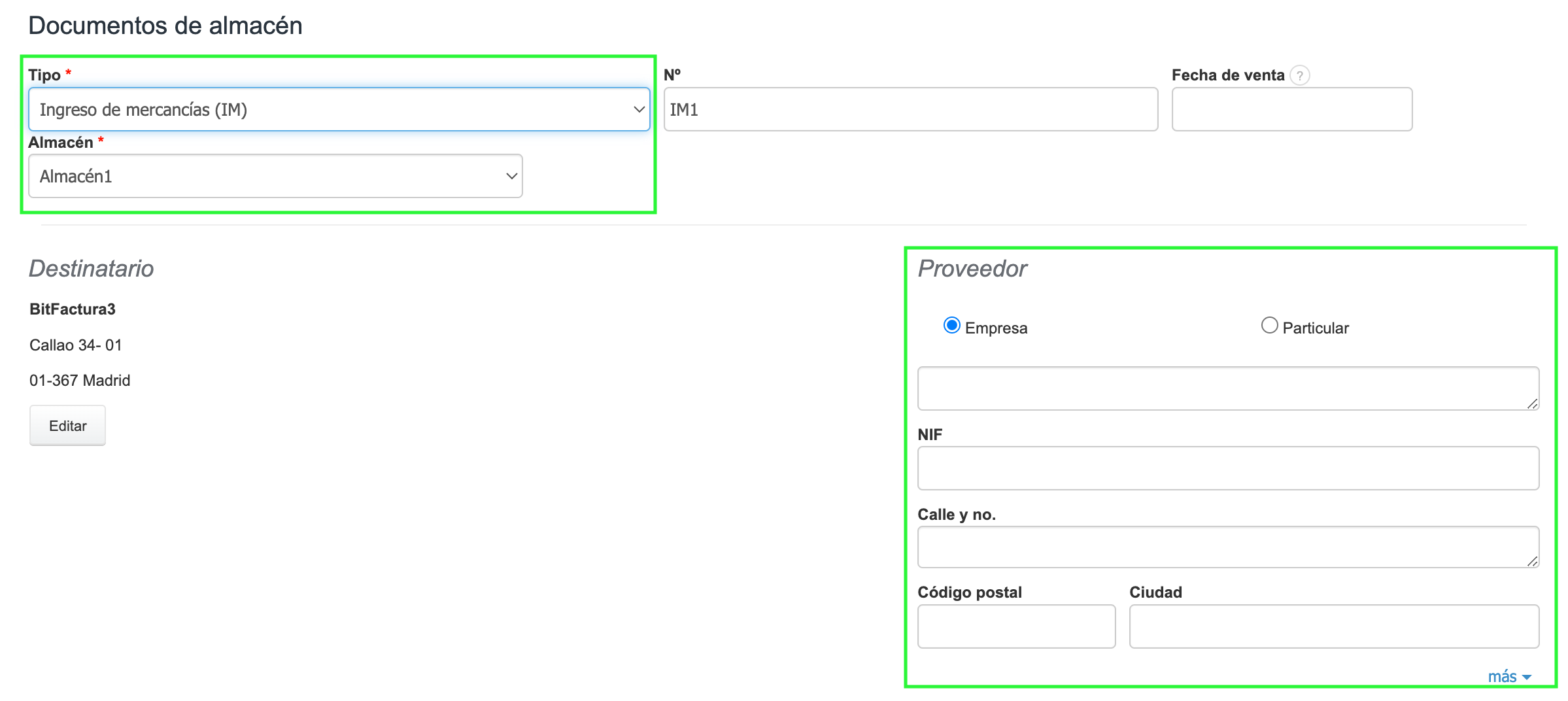Click the Particular radio label text
The width and height of the screenshot is (1568, 701).
coord(1315,328)
